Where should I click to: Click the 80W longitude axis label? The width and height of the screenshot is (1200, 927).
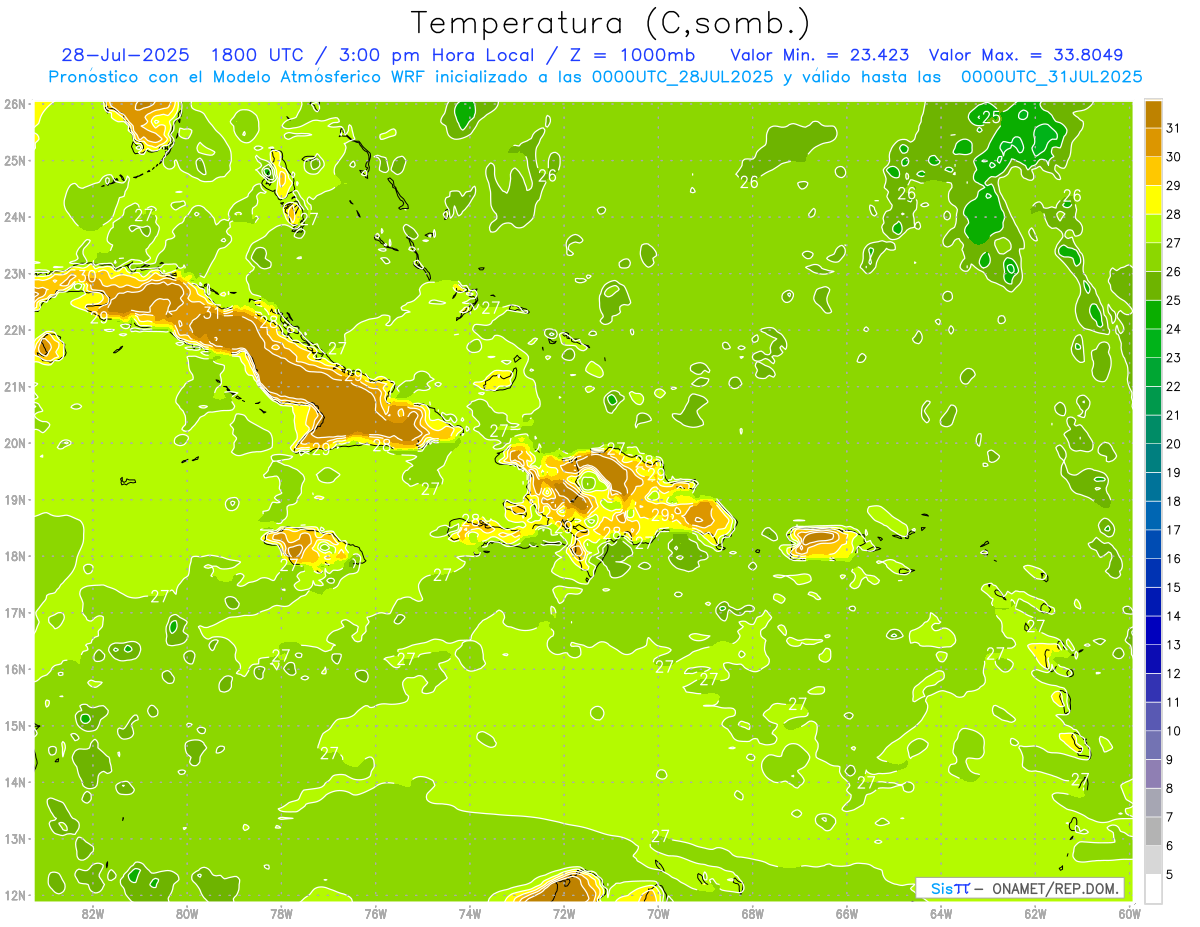click(187, 913)
